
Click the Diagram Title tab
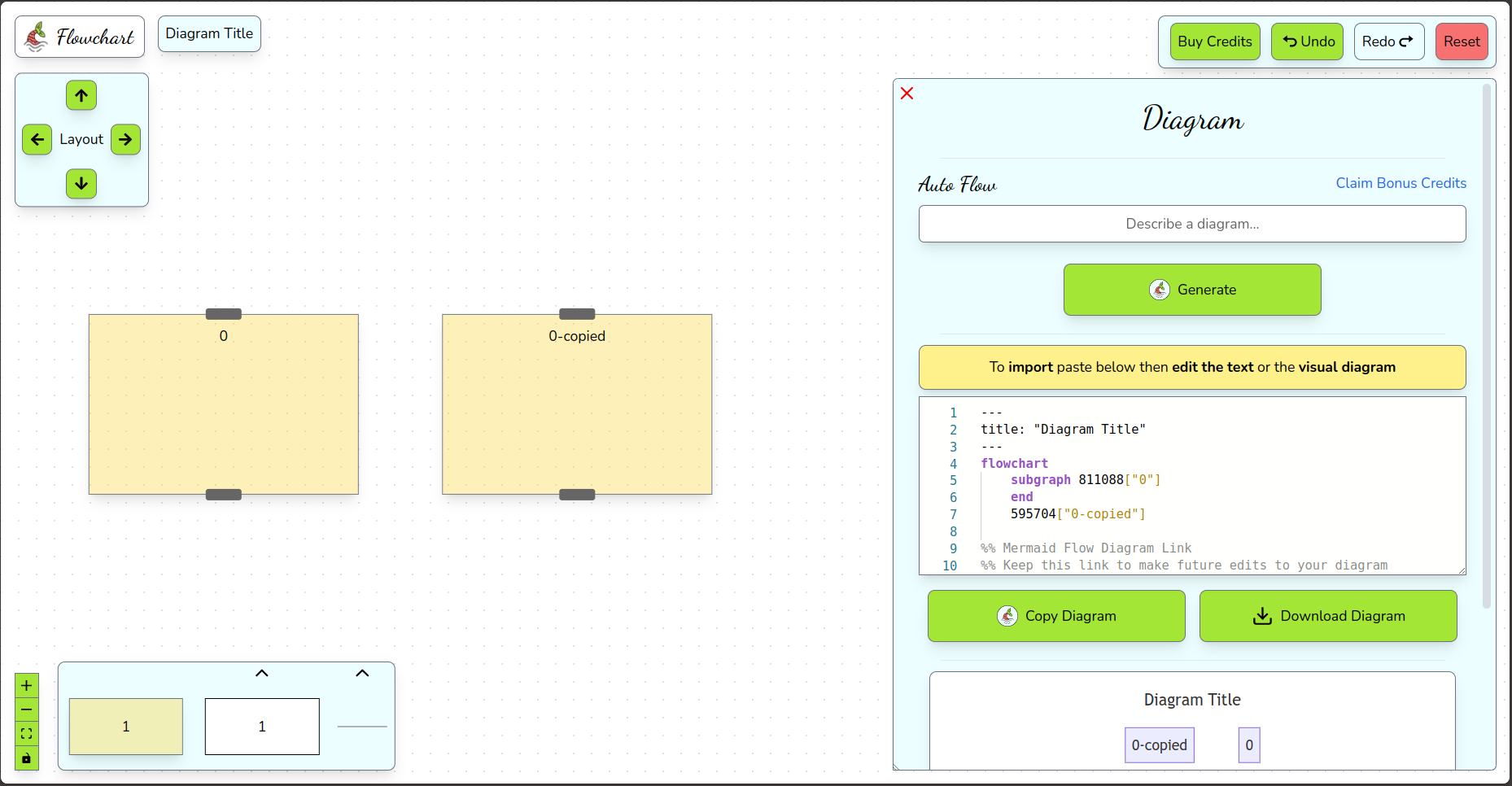point(208,33)
